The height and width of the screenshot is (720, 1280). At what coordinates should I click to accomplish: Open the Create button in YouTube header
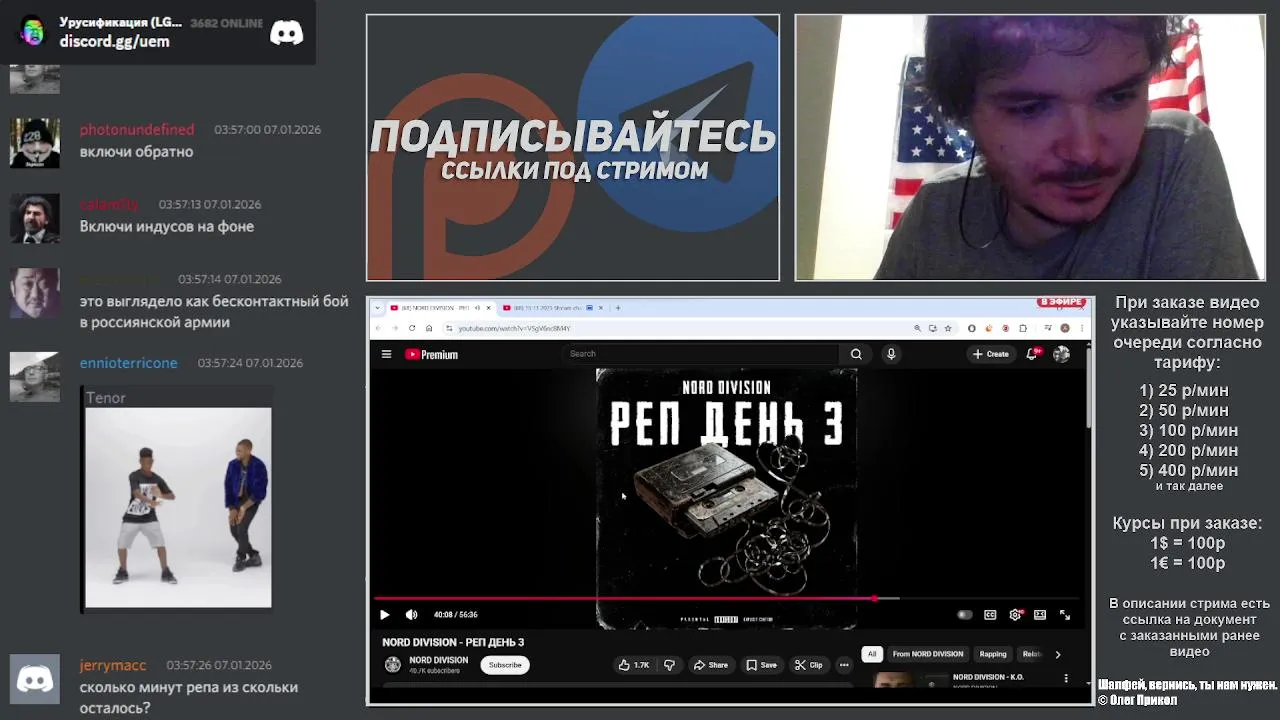pyautogui.click(x=991, y=354)
